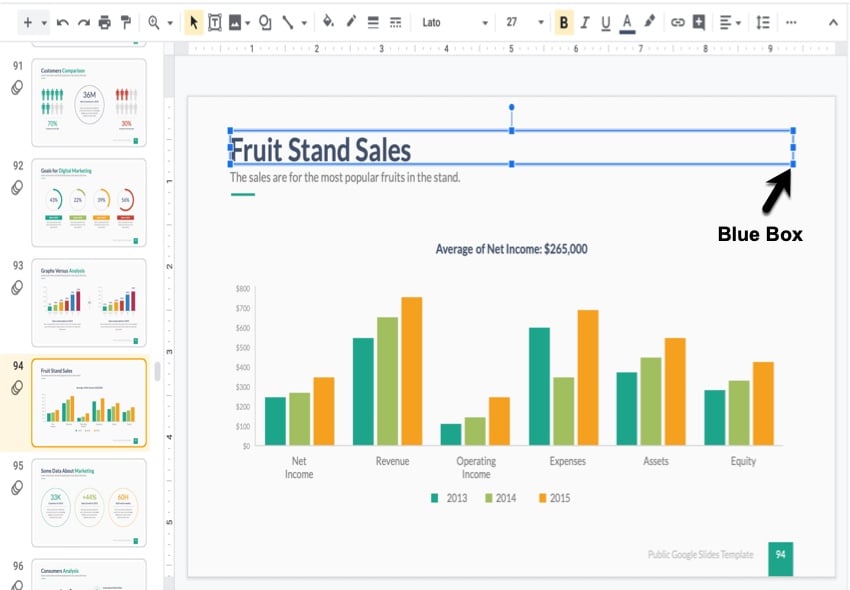This screenshot has height=590, width=850.
Task: Click the Undo arrow in toolbar
Action: coord(62,22)
